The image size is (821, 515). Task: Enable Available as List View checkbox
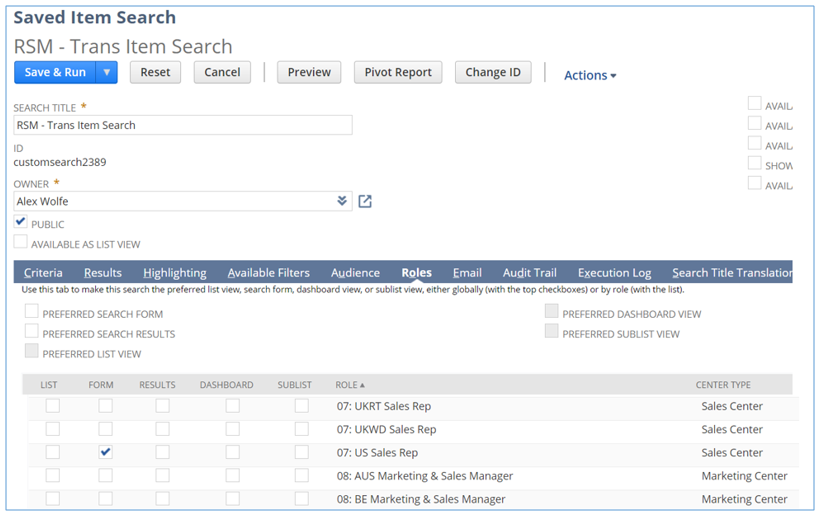click(21, 243)
